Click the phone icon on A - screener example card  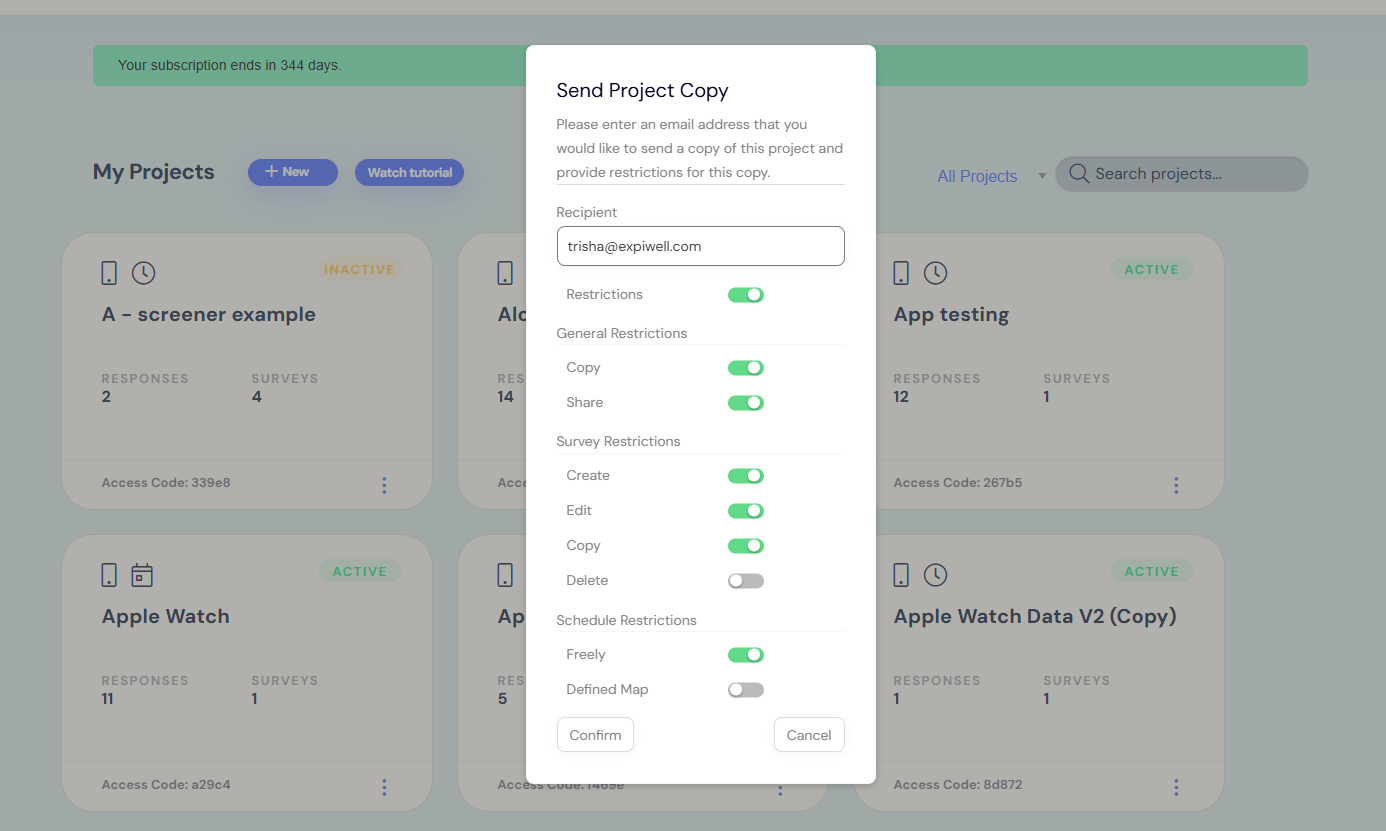[110, 273]
